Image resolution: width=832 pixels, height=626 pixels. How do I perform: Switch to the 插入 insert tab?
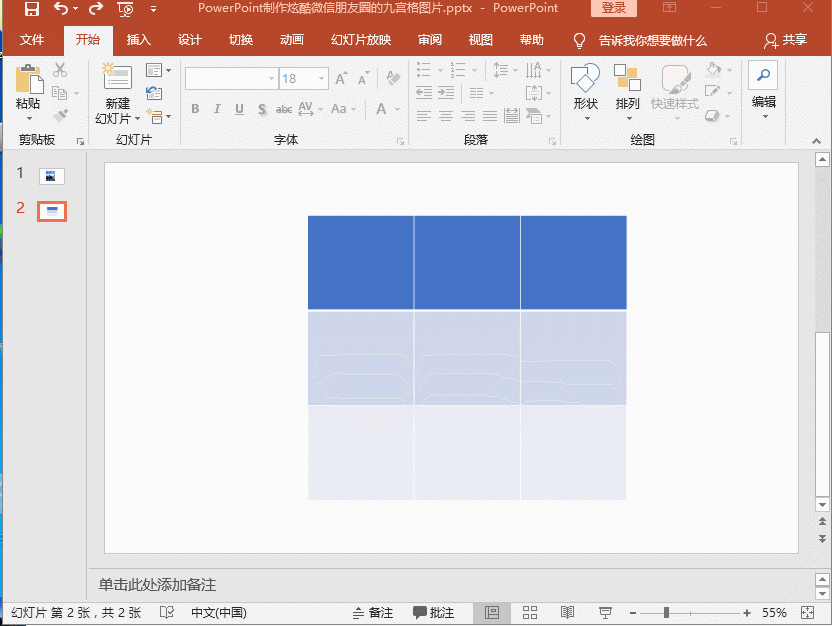[x=138, y=40]
